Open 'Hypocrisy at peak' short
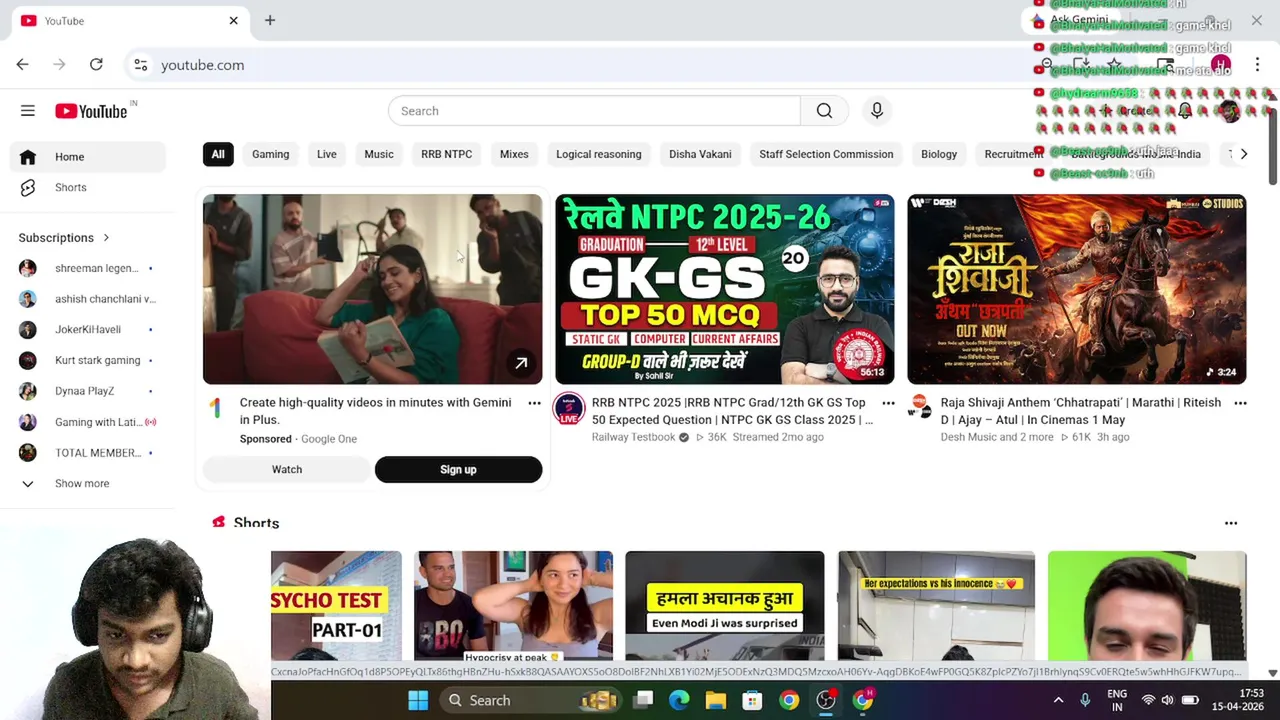Viewport: 1280px width, 720px height. (x=514, y=606)
